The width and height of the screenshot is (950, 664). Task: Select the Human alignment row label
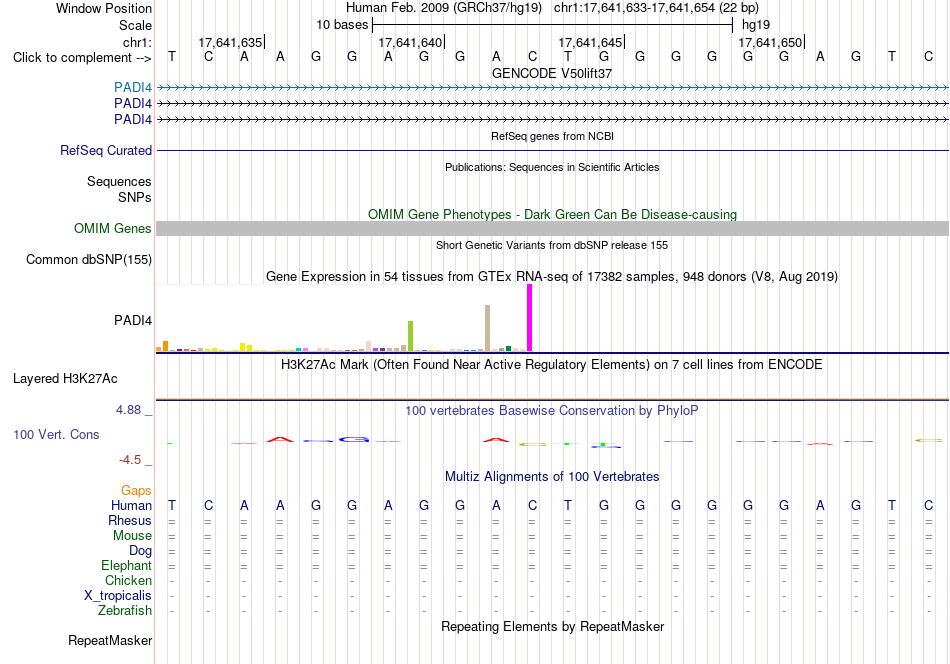click(131, 505)
